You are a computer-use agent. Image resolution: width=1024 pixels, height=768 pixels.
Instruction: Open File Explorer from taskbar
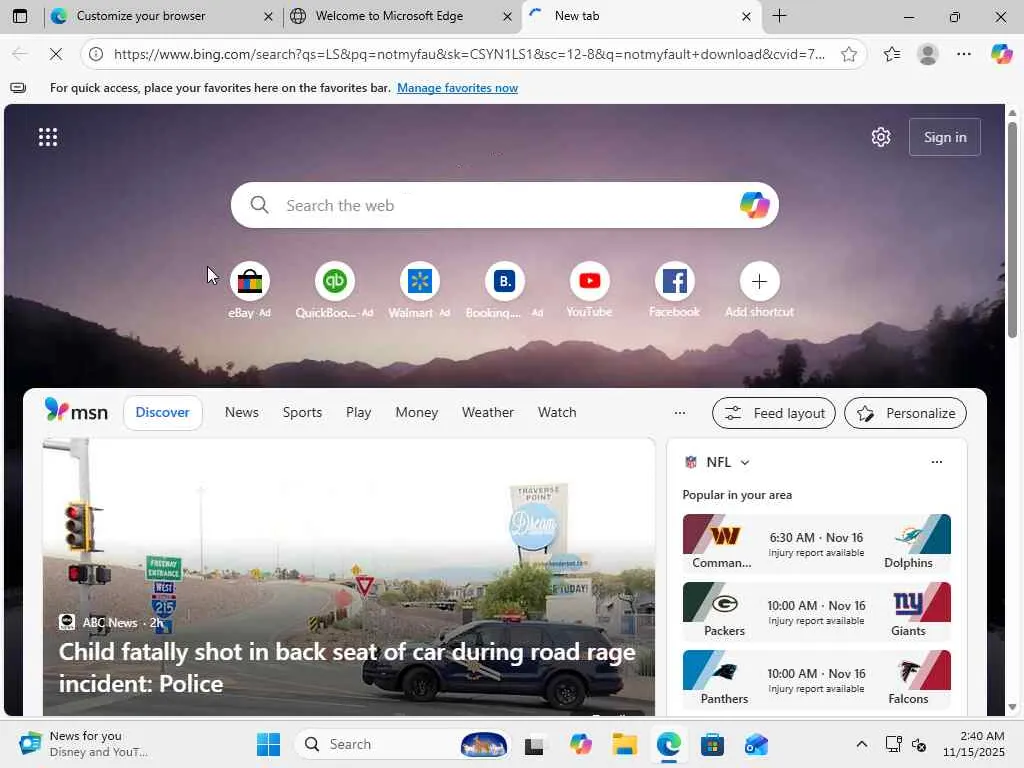pos(624,744)
